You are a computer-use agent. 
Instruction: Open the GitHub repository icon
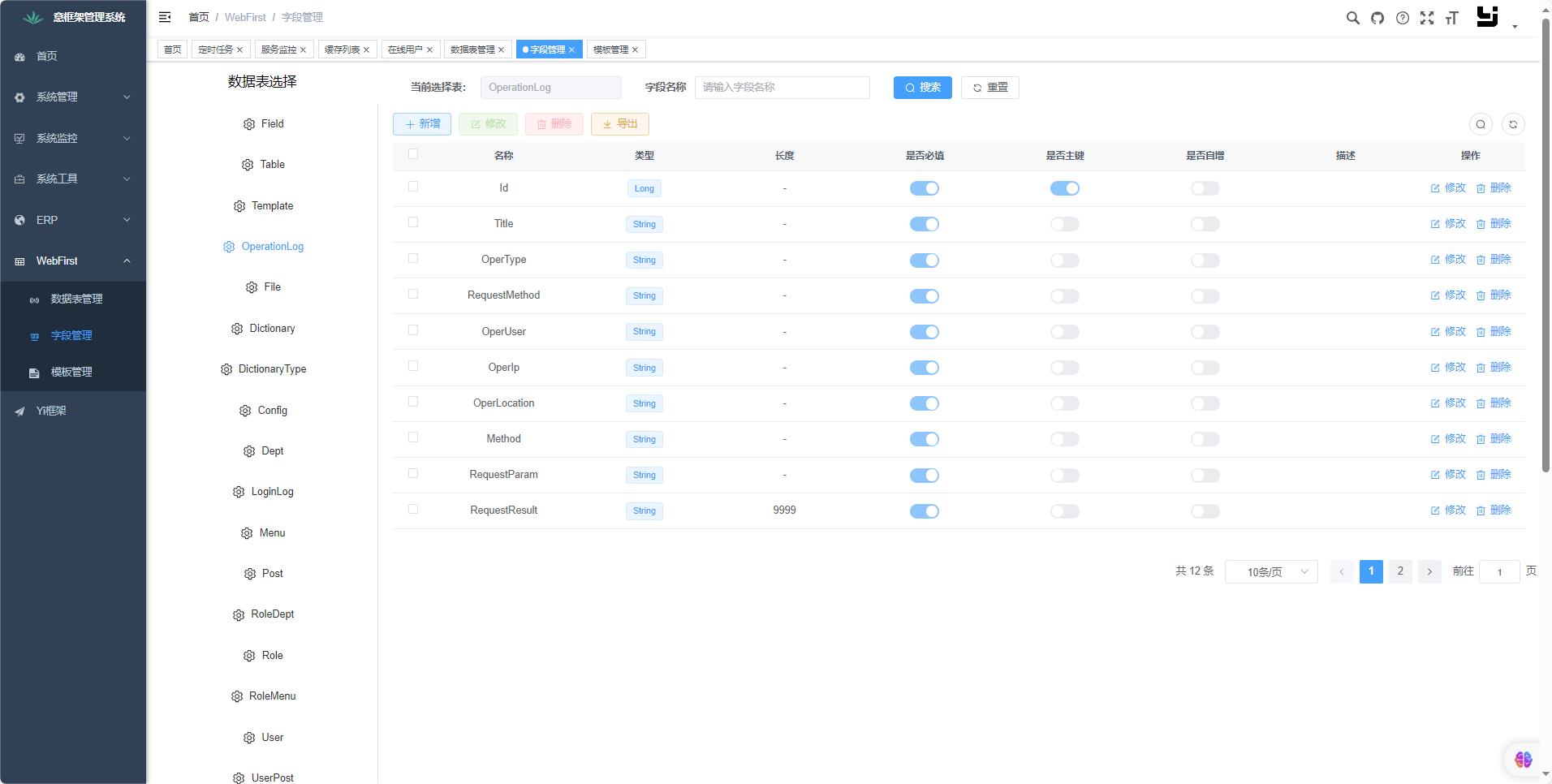pos(1377,18)
